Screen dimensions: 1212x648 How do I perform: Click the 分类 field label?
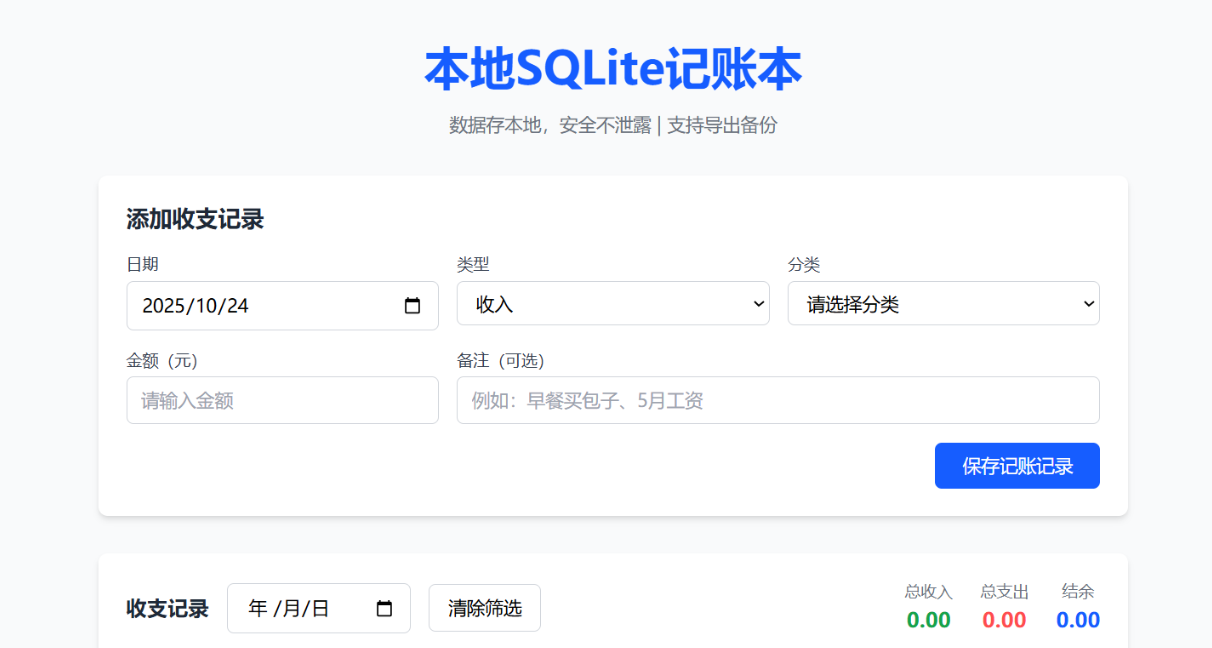point(803,264)
